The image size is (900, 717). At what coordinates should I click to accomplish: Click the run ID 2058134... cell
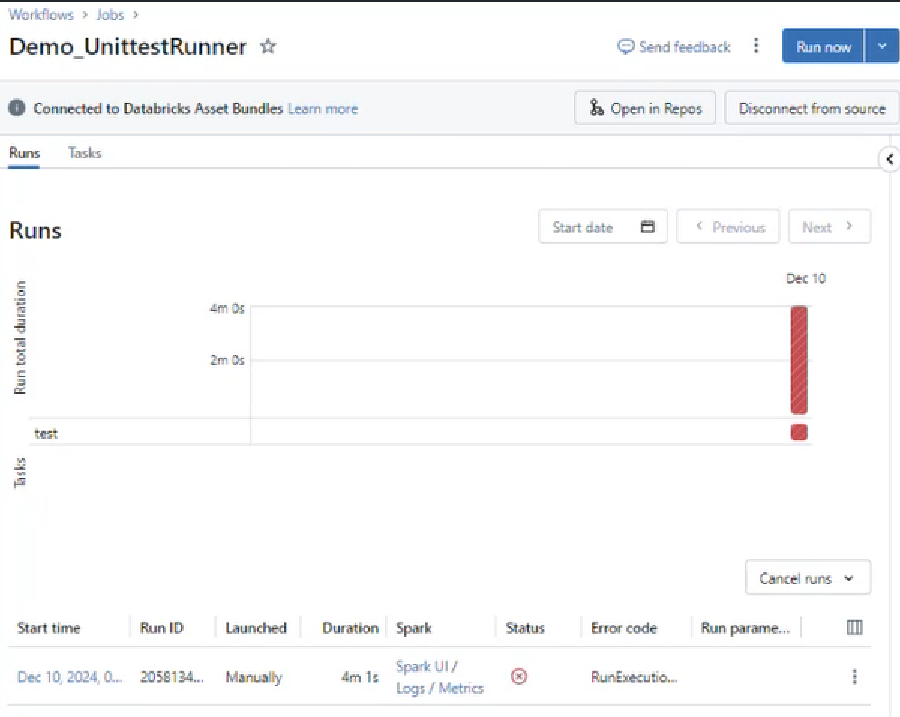point(172,677)
